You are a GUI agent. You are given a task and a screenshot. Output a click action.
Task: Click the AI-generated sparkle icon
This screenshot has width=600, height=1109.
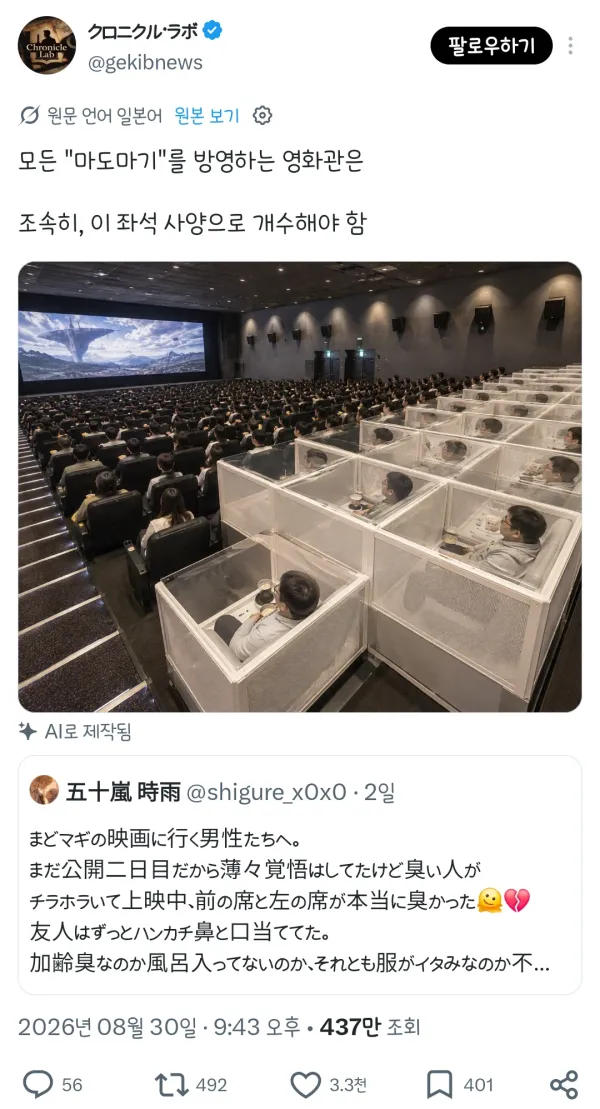[28, 731]
